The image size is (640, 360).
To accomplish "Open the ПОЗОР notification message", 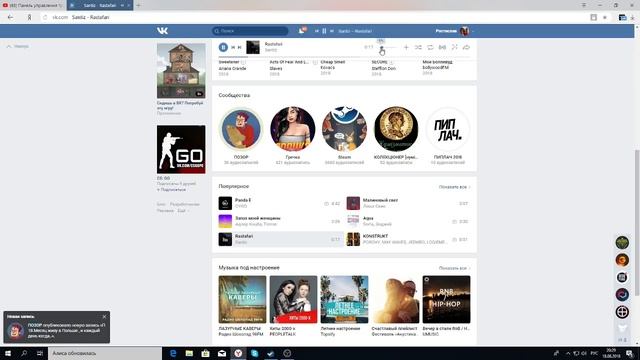I will pyautogui.click(x=67, y=330).
